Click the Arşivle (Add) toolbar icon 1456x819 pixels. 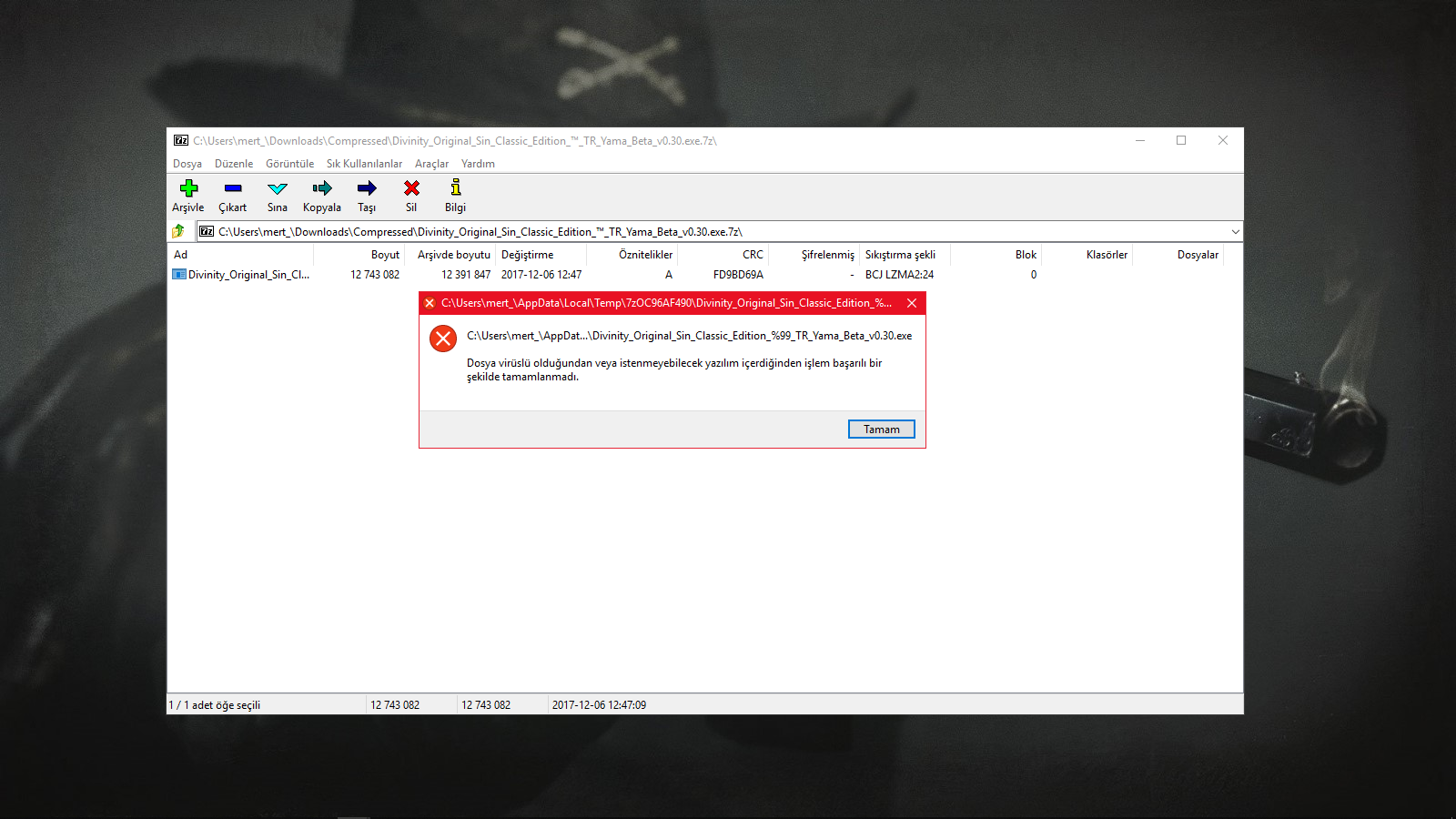click(188, 188)
